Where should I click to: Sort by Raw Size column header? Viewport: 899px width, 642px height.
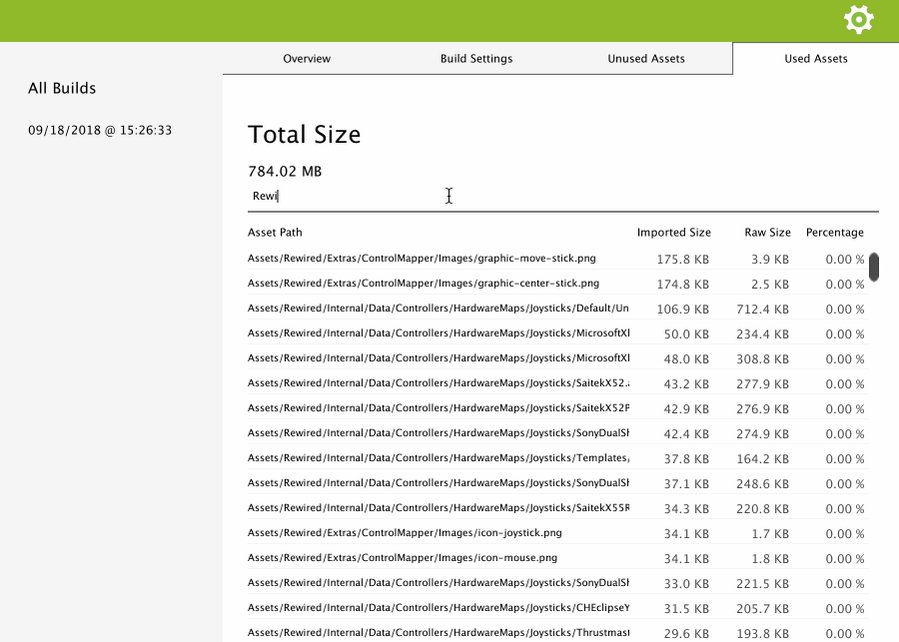[767, 232]
